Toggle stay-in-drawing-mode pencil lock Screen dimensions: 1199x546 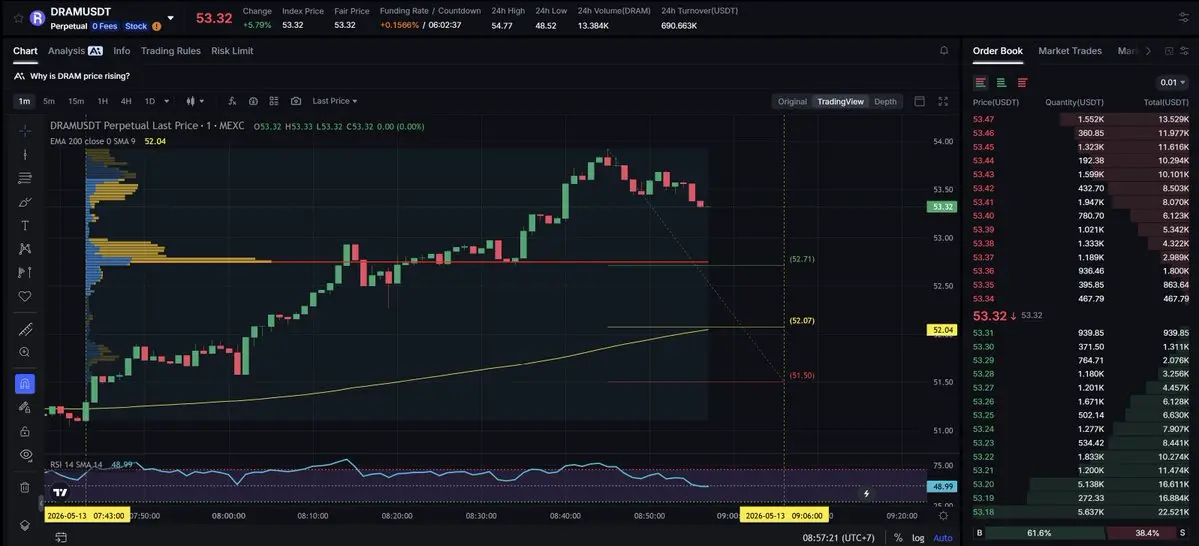24,408
